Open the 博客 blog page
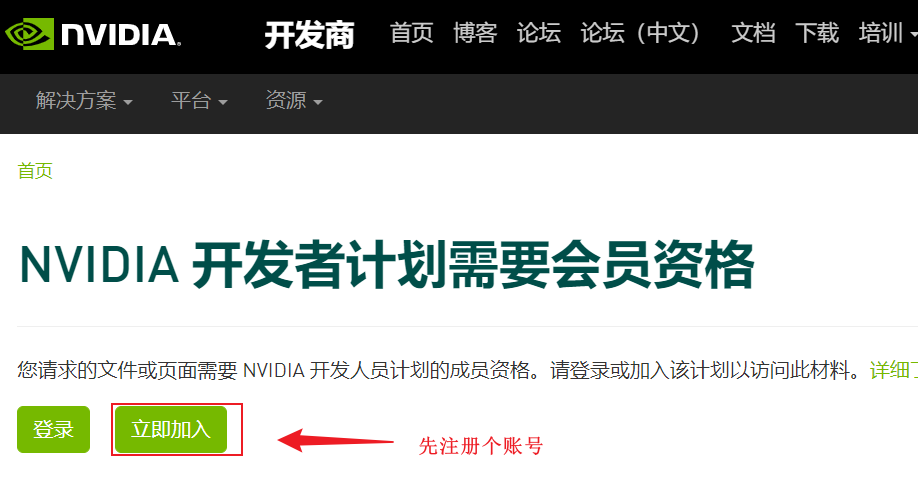The width and height of the screenshot is (918, 477). coord(475,33)
